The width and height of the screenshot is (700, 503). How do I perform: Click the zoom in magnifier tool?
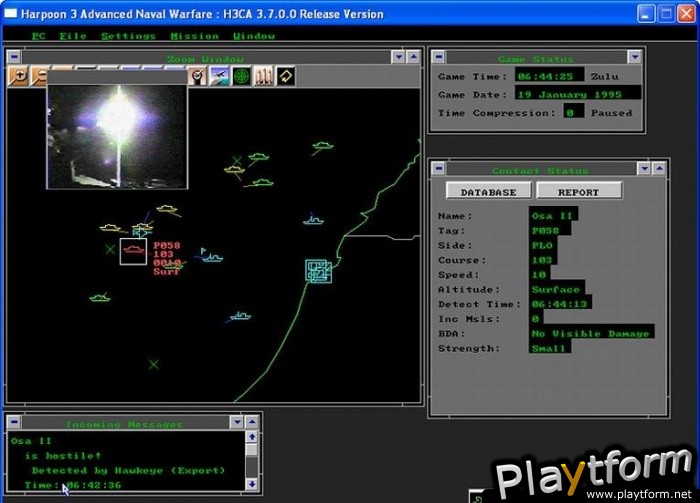point(18,76)
